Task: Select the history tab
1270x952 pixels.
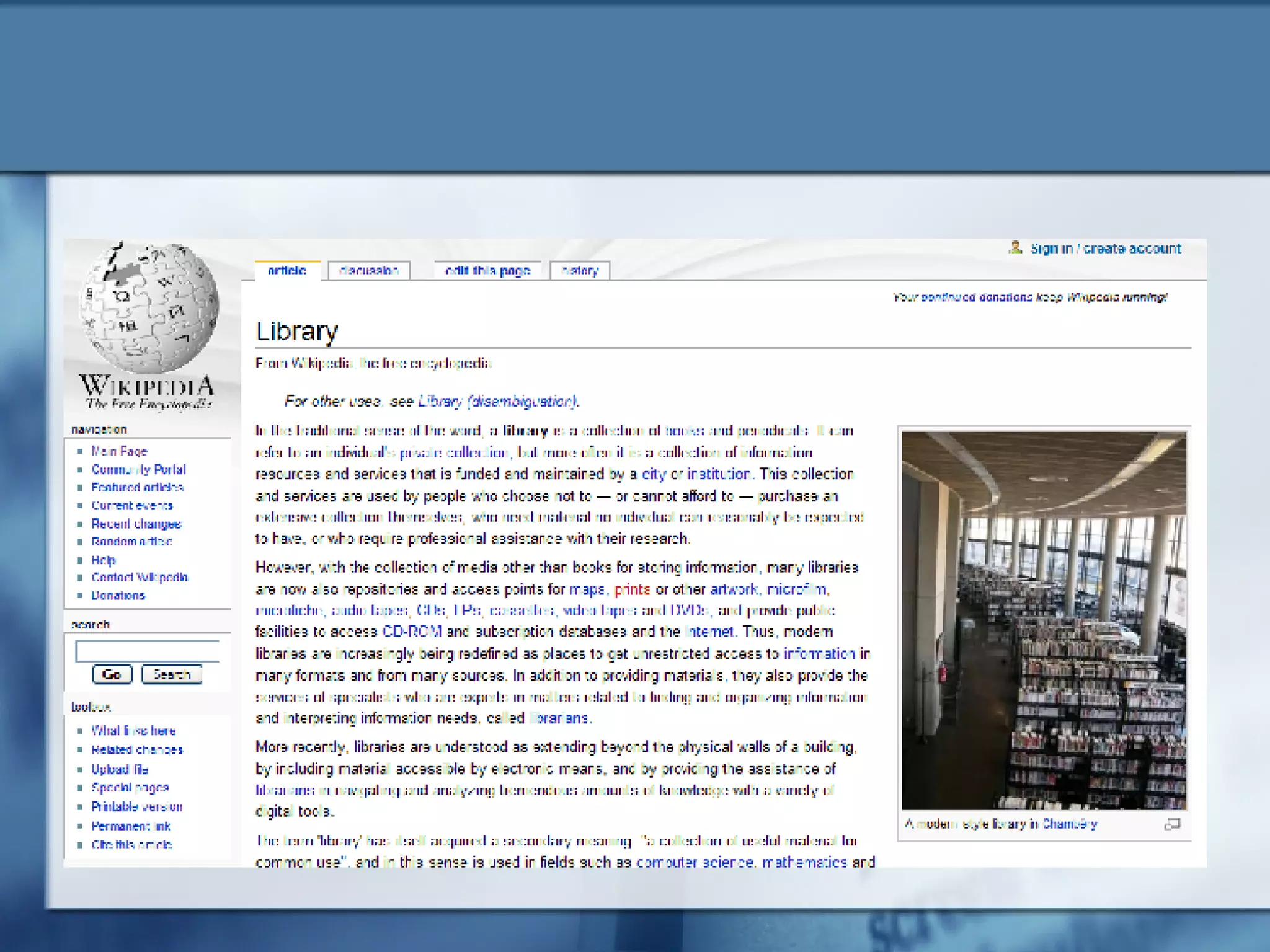Action: tap(580, 271)
